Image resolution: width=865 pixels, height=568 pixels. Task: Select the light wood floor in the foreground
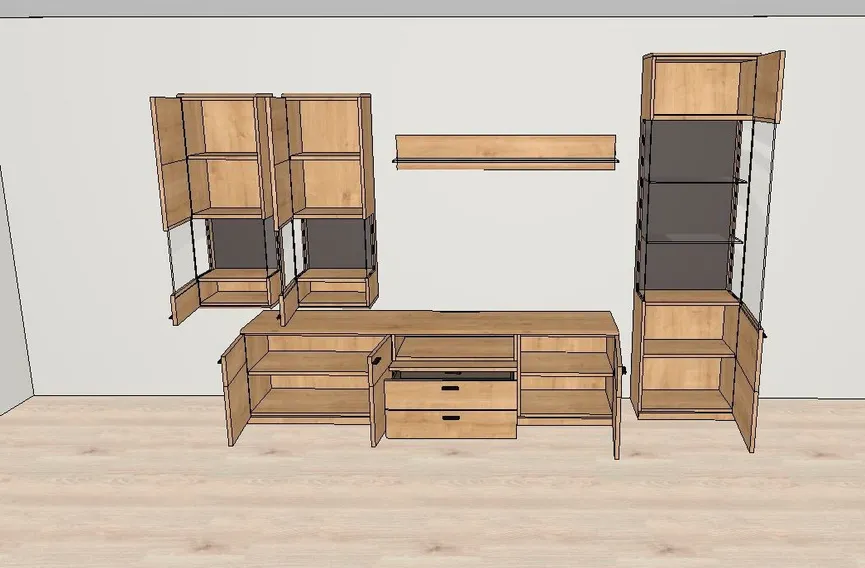(430, 500)
